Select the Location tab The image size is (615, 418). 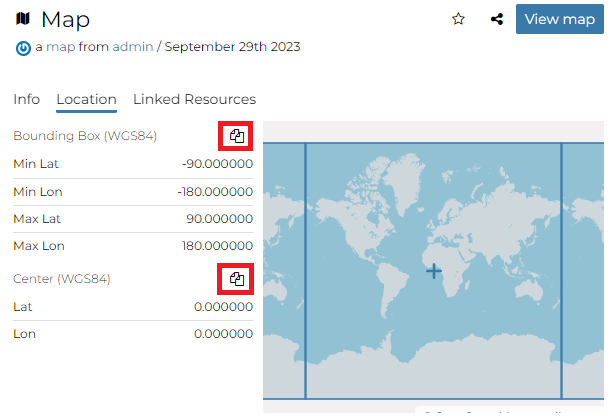[x=86, y=99]
